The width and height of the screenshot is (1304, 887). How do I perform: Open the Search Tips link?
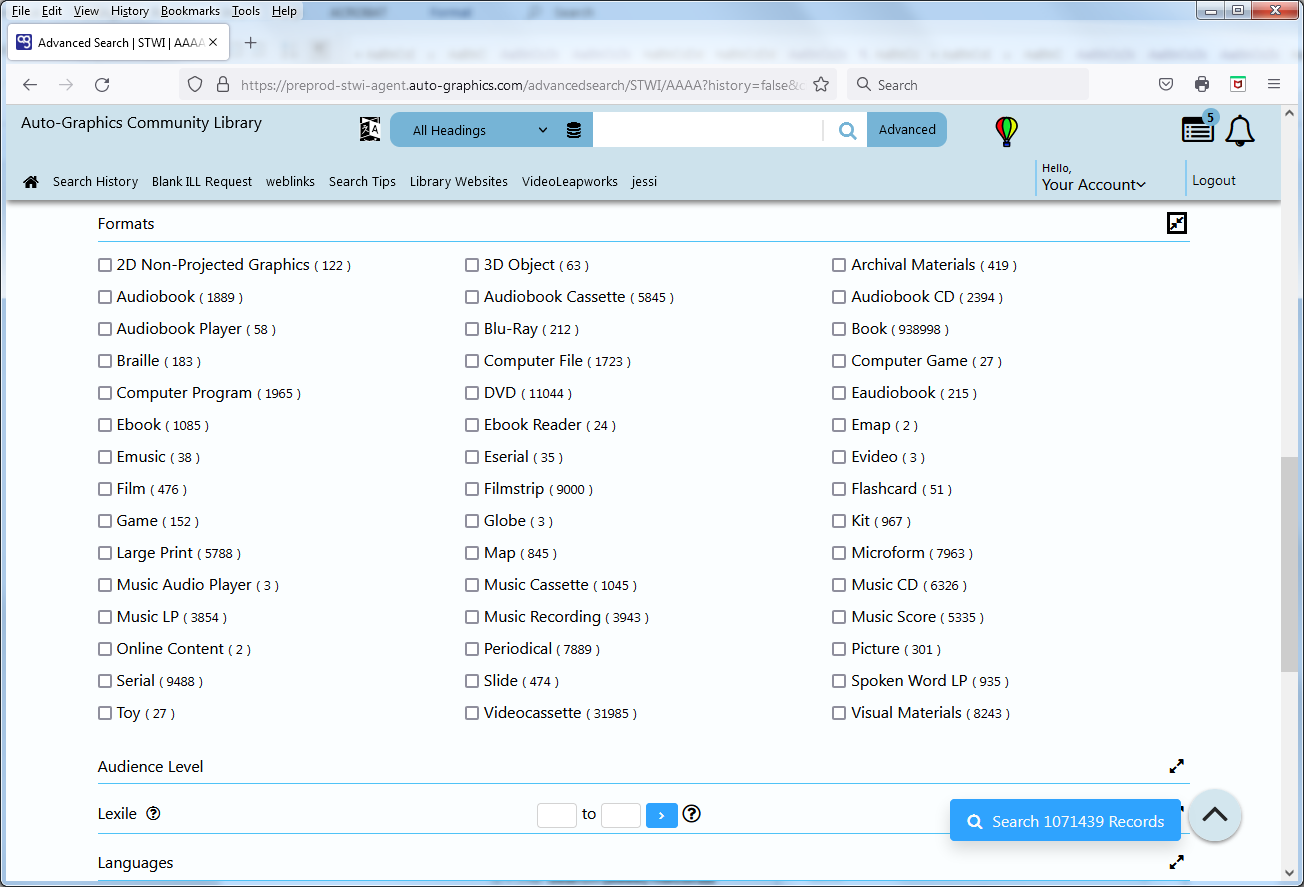pos(362,182)
